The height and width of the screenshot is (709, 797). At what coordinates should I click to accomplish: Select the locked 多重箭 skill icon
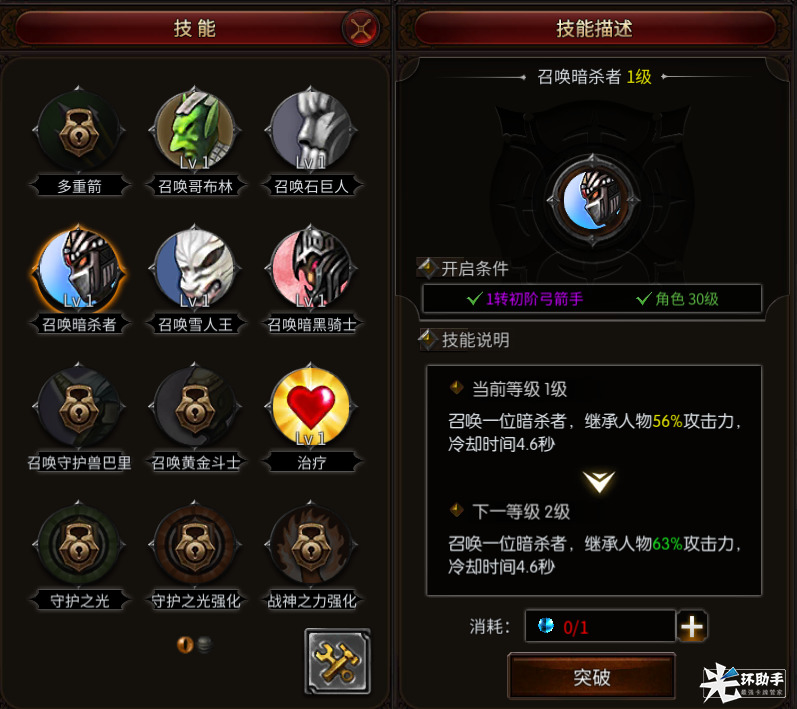point(79,131)
